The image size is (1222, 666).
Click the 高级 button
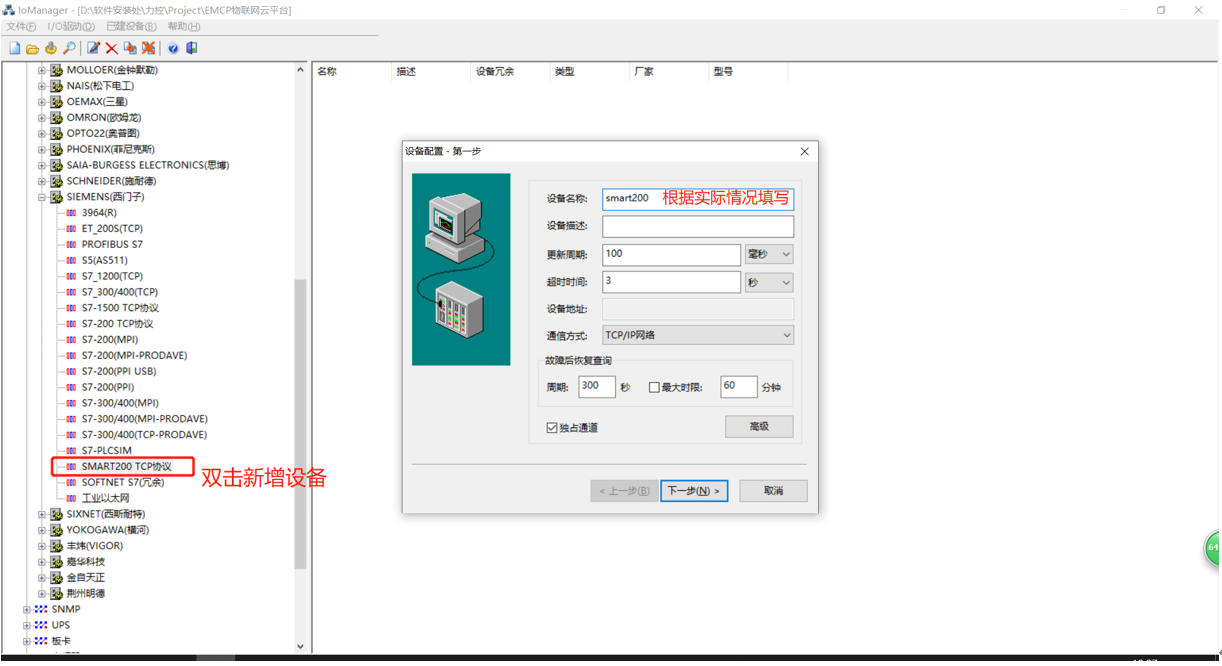tap(759, 426)
